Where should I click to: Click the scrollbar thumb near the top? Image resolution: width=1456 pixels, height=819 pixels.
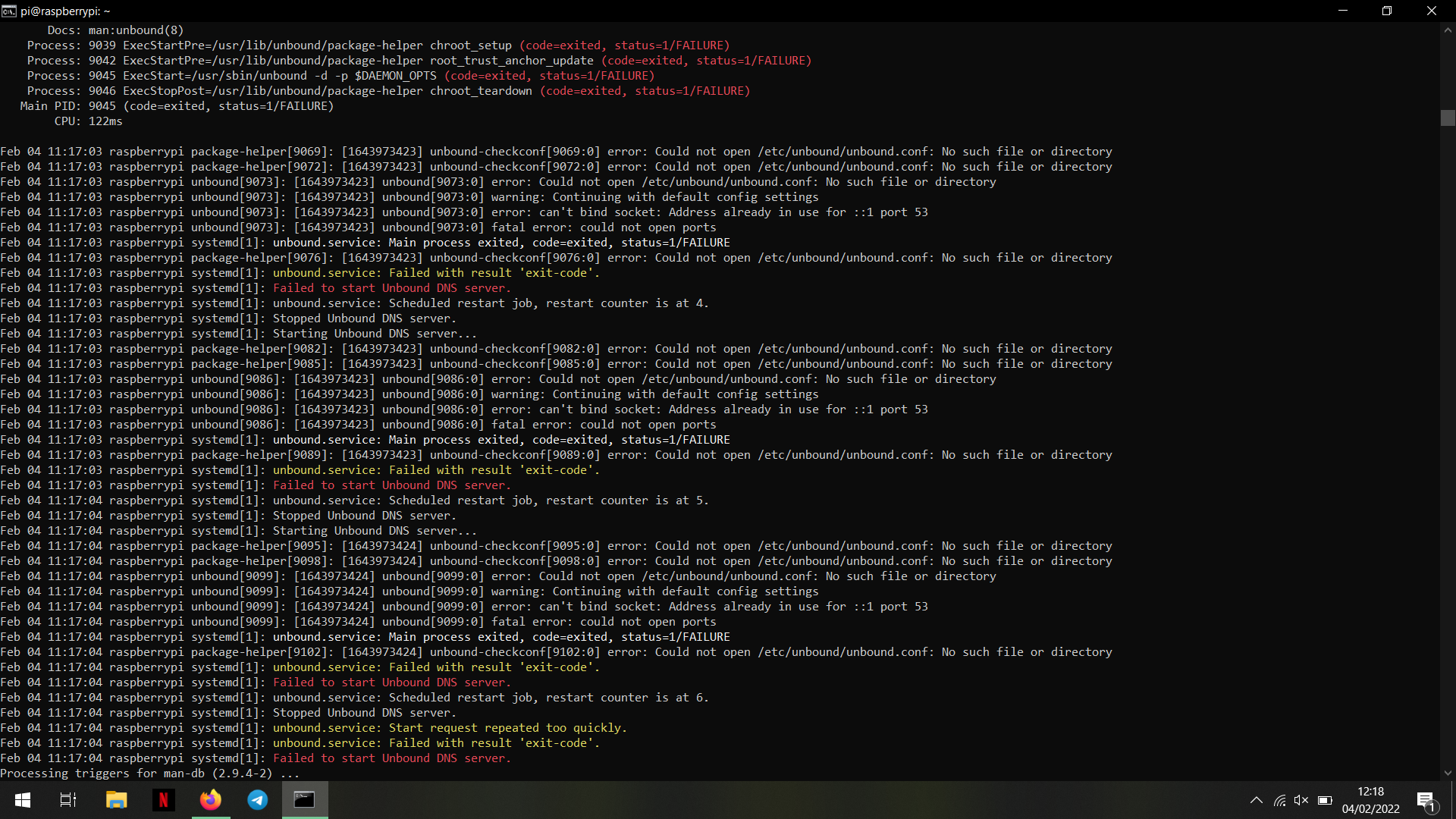(x=1447, y=118)
